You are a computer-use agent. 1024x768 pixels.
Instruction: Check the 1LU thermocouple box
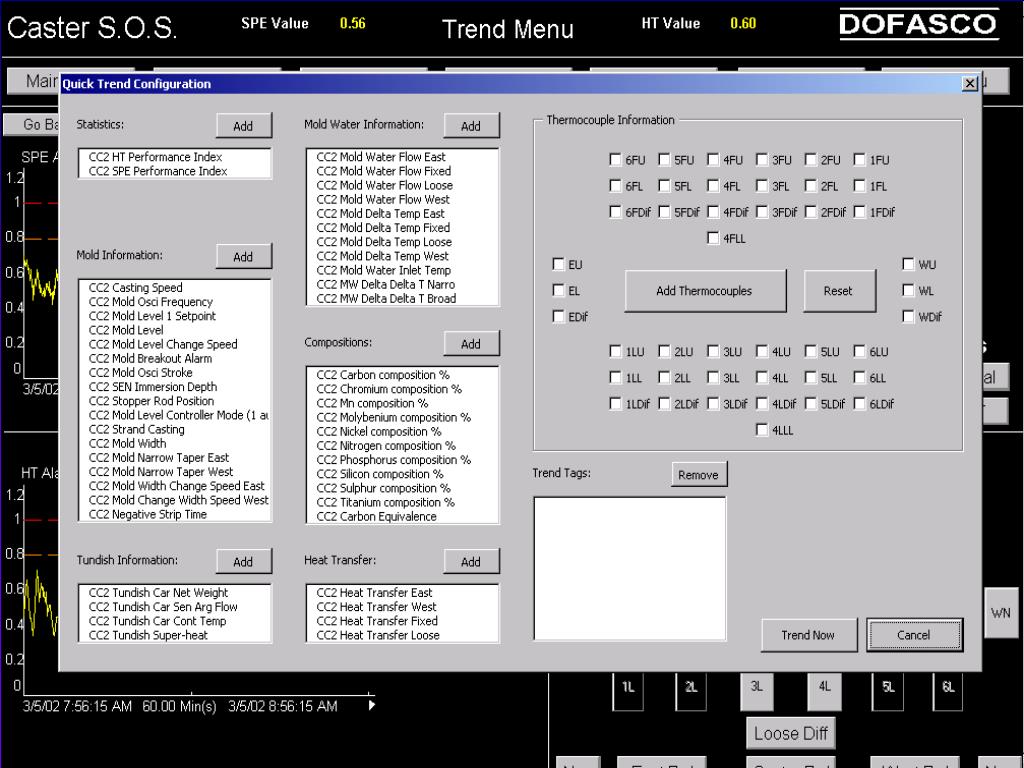tap(615, 351)
